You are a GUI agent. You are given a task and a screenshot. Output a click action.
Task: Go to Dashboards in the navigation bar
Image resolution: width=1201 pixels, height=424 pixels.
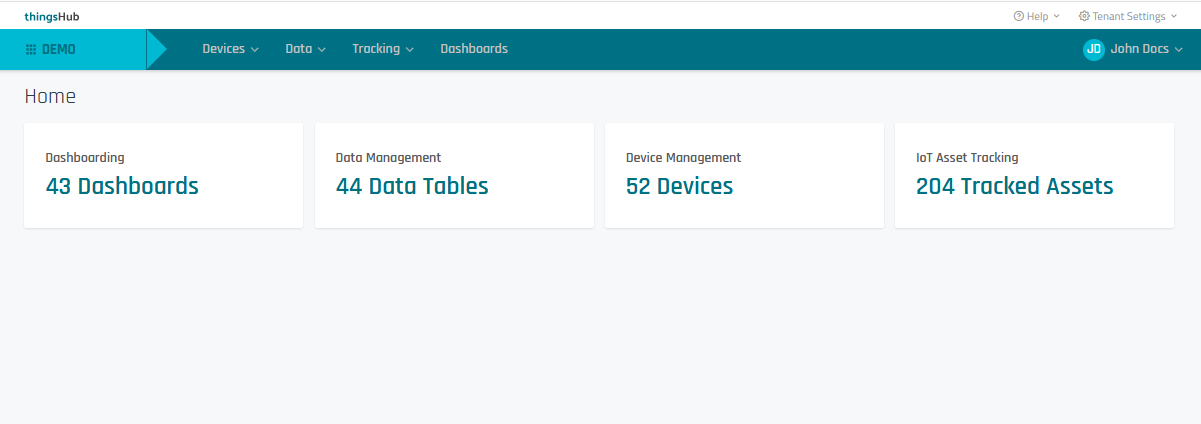pos(474,49)
